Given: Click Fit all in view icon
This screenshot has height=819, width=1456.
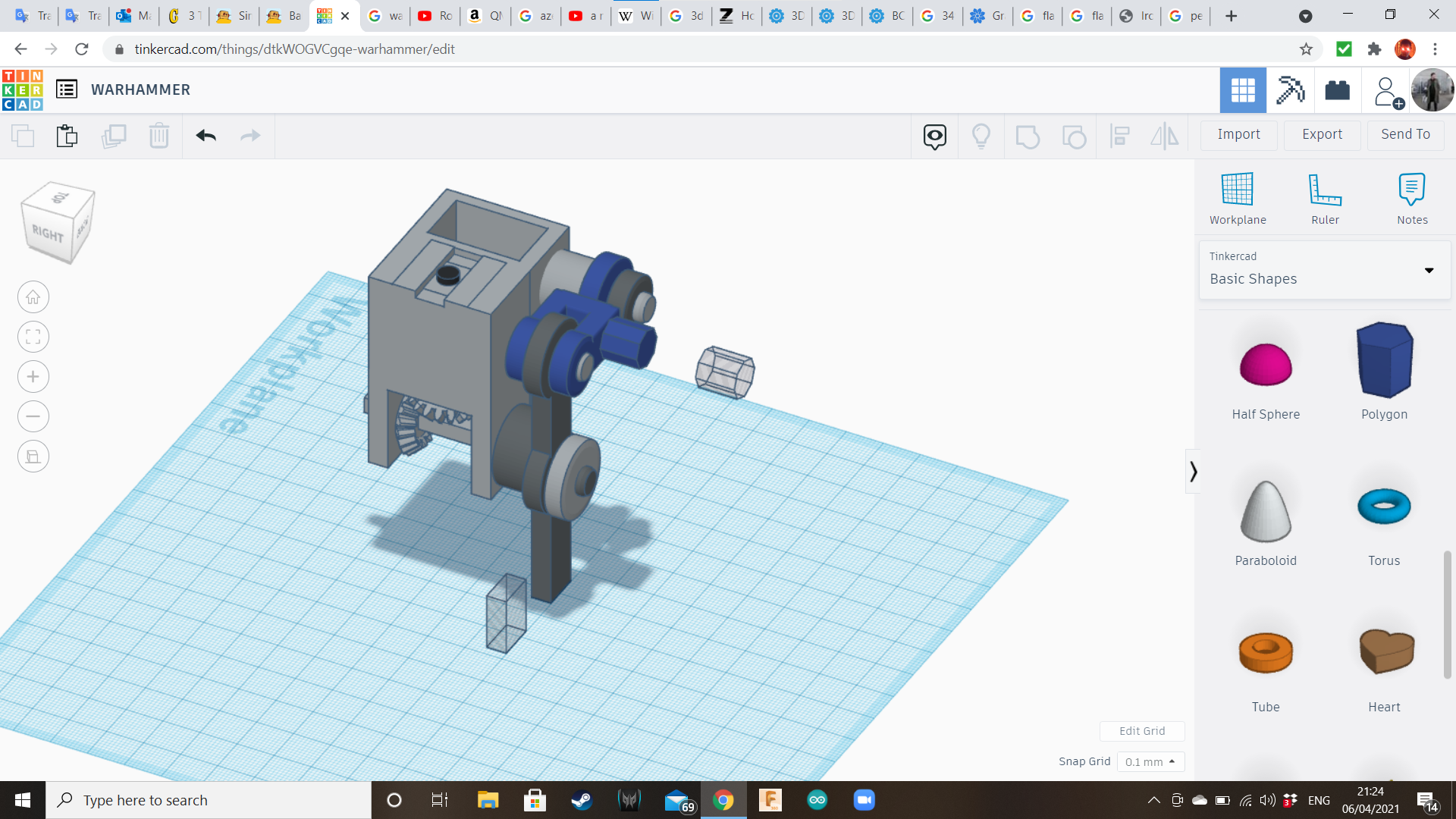Looking at the screenshot, I should [33, 337].
